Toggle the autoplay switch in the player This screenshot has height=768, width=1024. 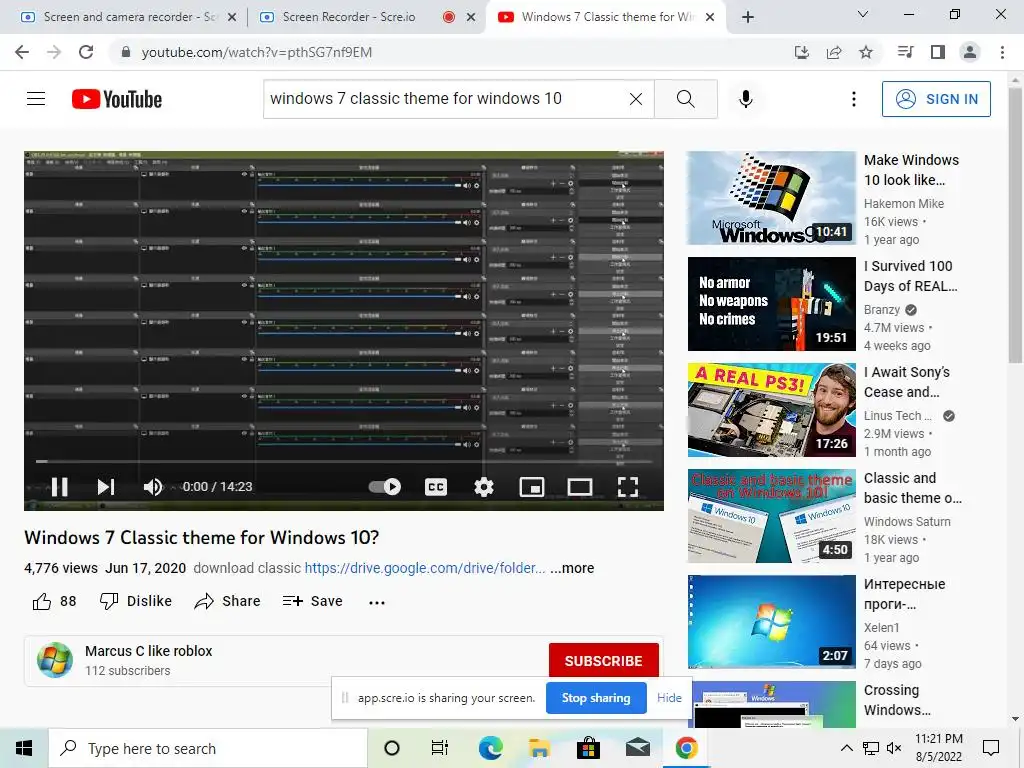385,487
